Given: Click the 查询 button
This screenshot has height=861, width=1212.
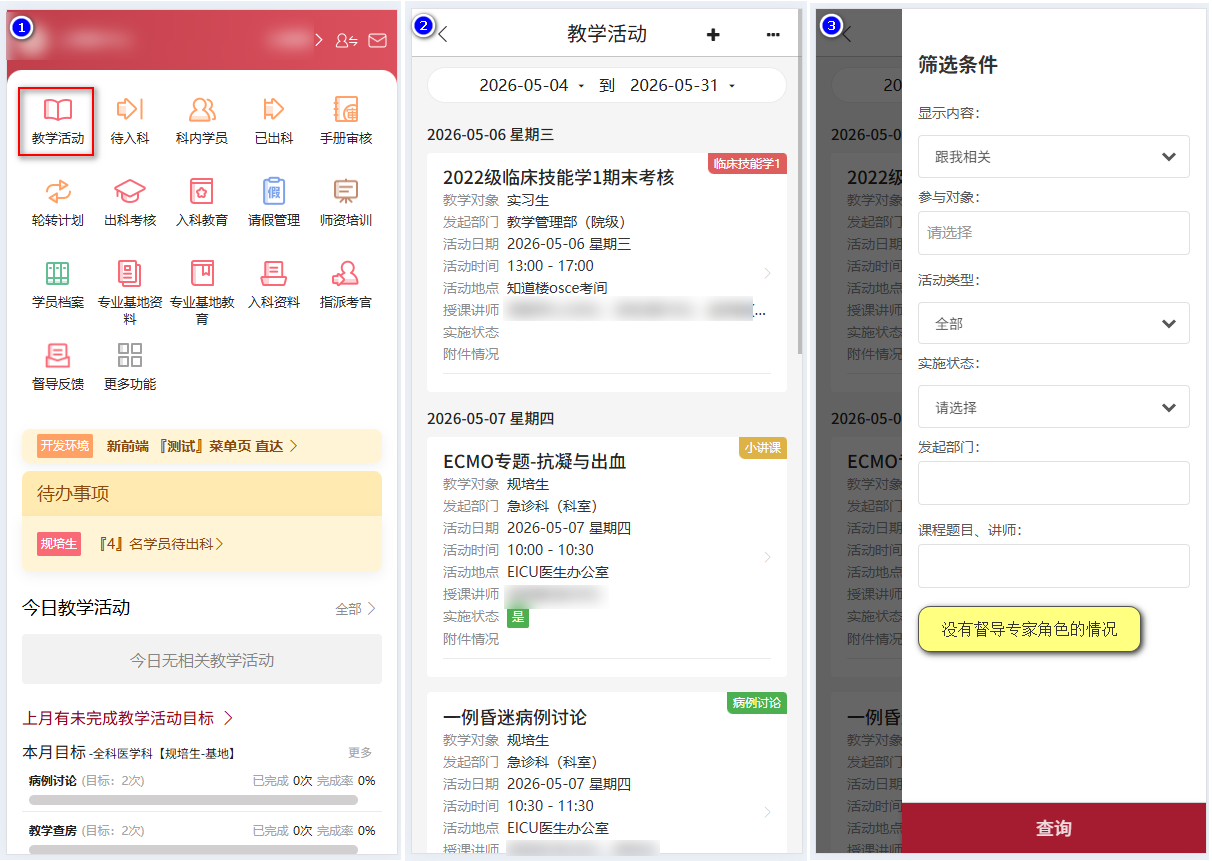Looking at the screenshot, I should coord(1054,829).
